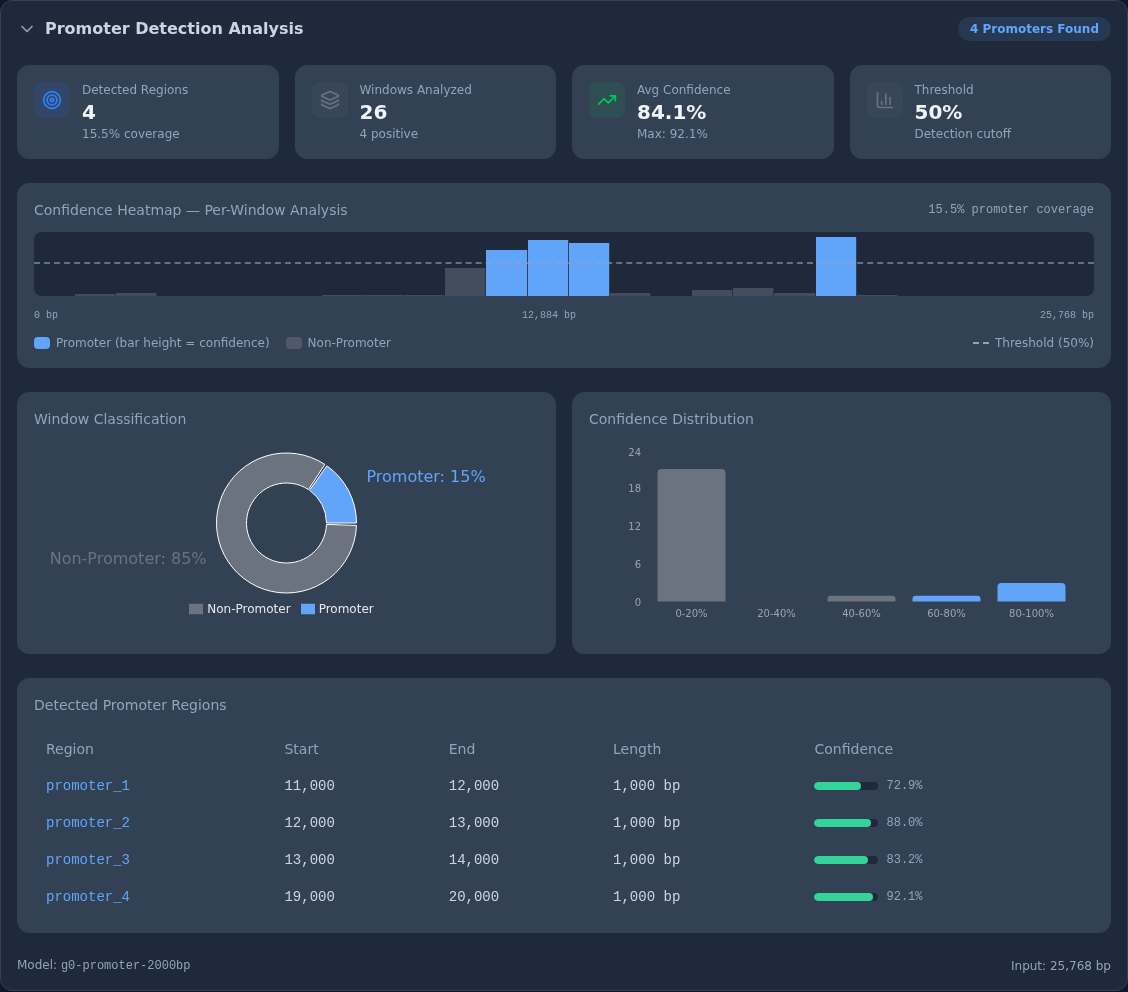
Task: Open the promoter_2 region link
Action: 88,822
